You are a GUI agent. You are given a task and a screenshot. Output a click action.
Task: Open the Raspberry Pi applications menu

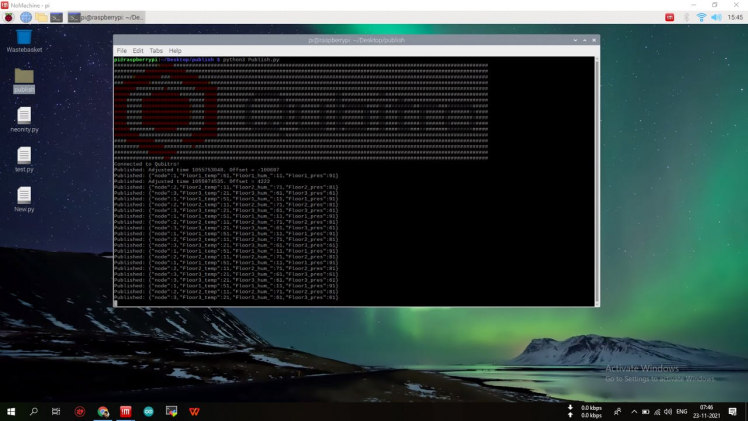coord(9,18)
